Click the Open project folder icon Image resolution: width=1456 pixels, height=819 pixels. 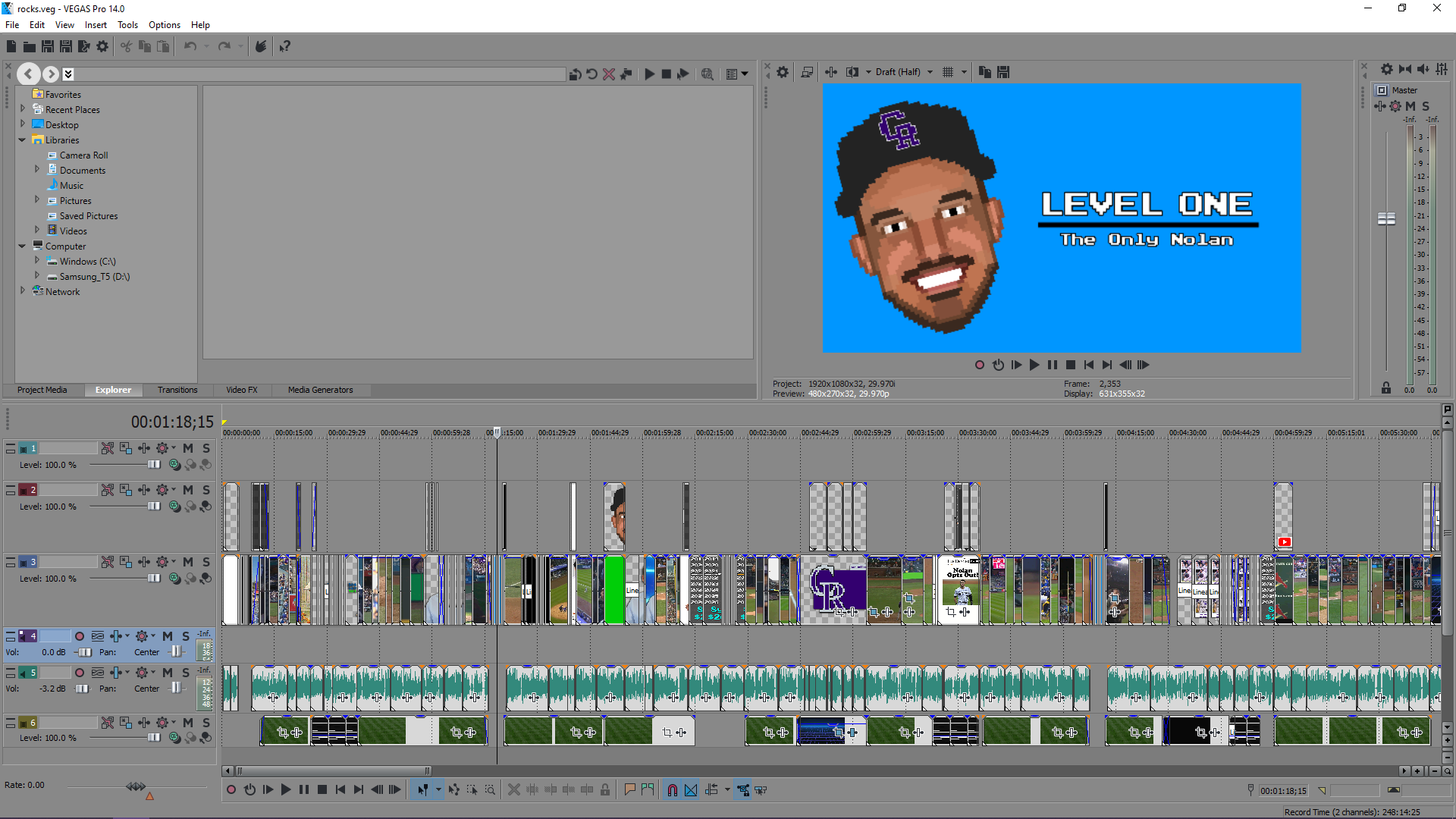(30, 46)
